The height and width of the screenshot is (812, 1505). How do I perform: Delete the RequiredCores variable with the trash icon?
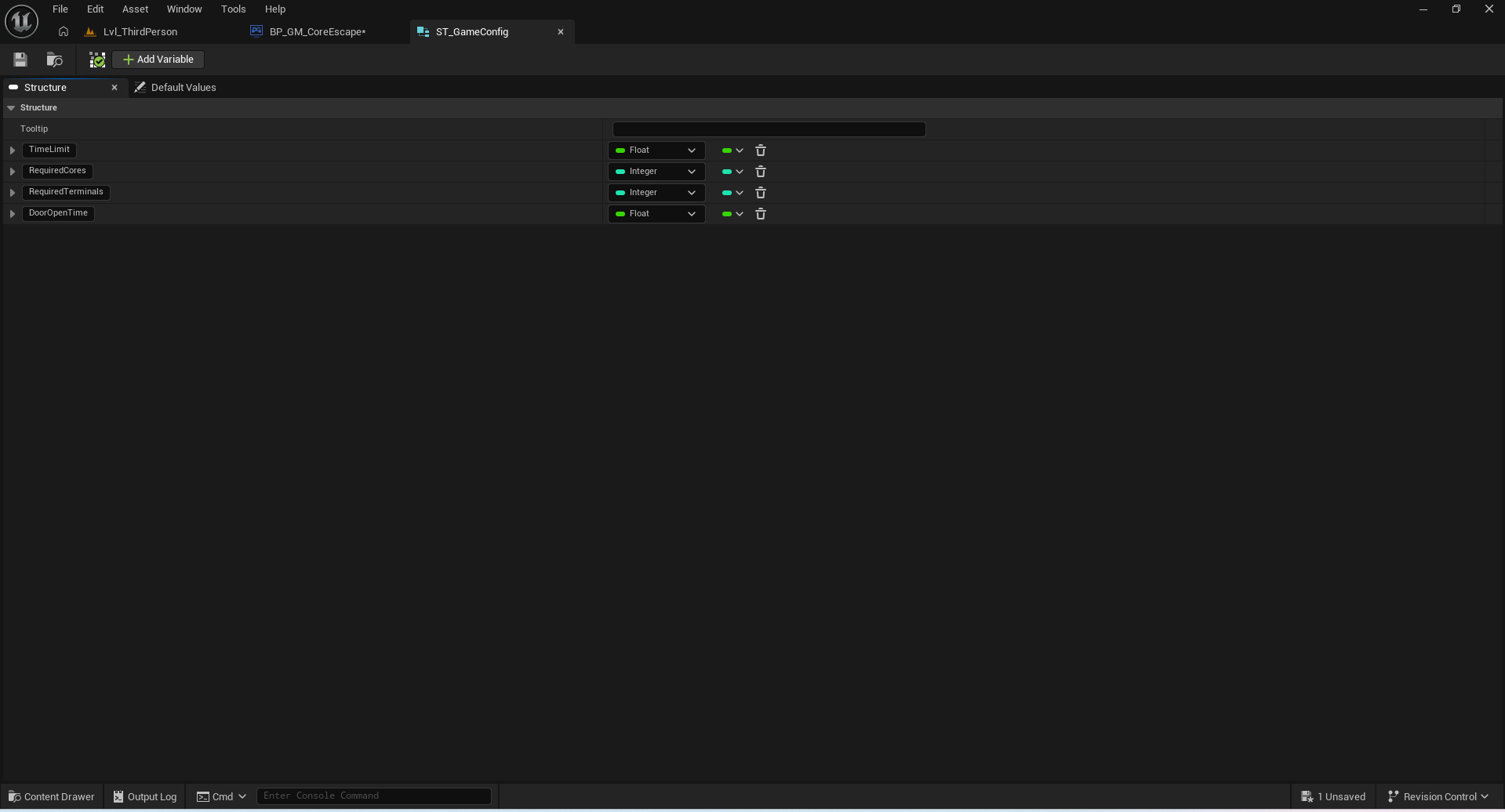point(761,172)
